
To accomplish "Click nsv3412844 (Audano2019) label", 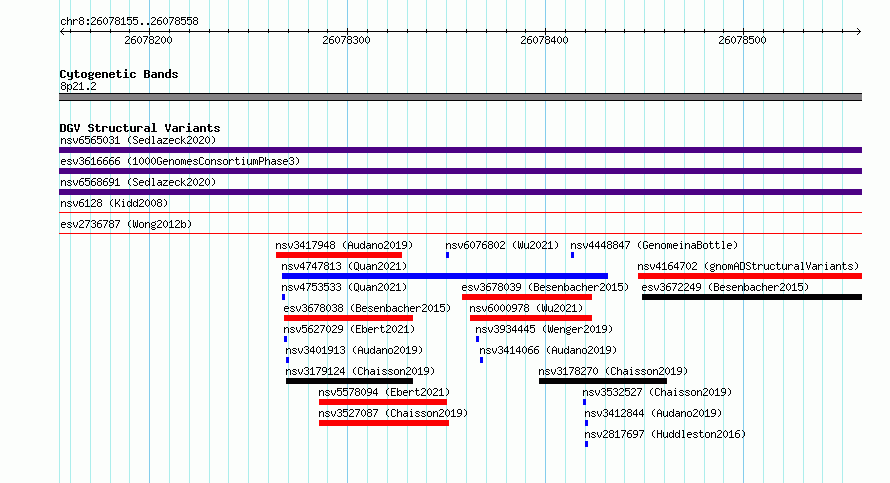I will click(653, 413).
